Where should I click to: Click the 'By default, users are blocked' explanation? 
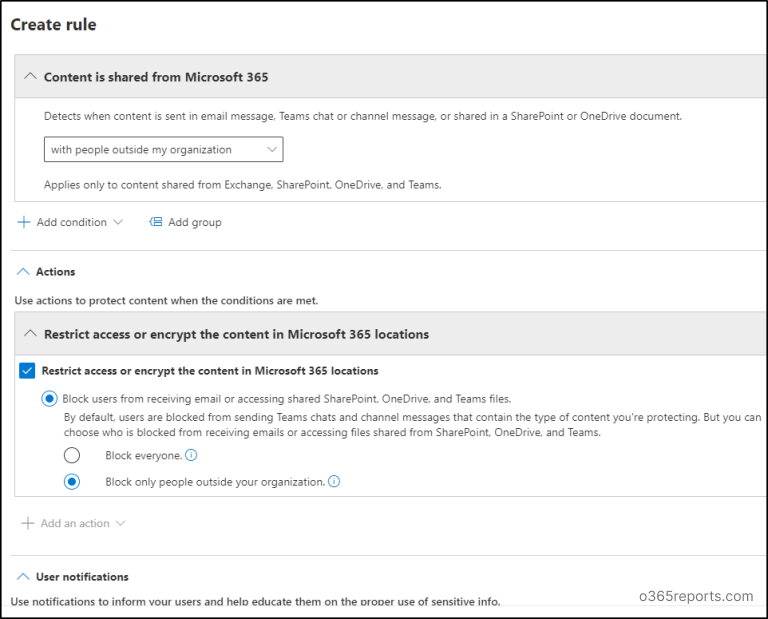[x=412, y=425]
